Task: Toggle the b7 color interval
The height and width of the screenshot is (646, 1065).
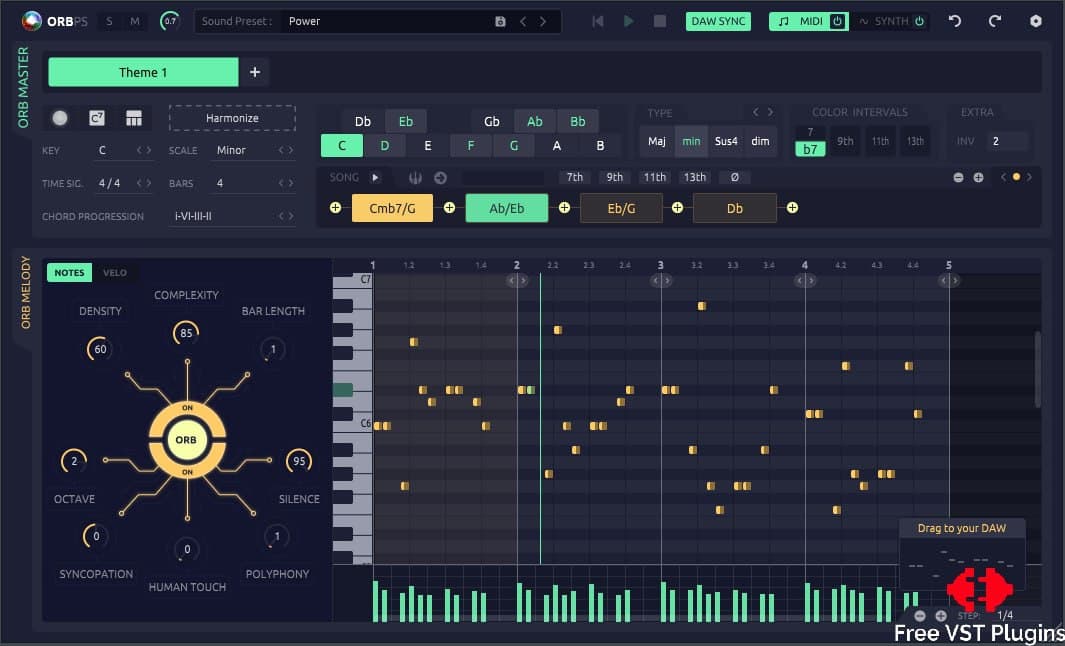Action: [810, 149]
